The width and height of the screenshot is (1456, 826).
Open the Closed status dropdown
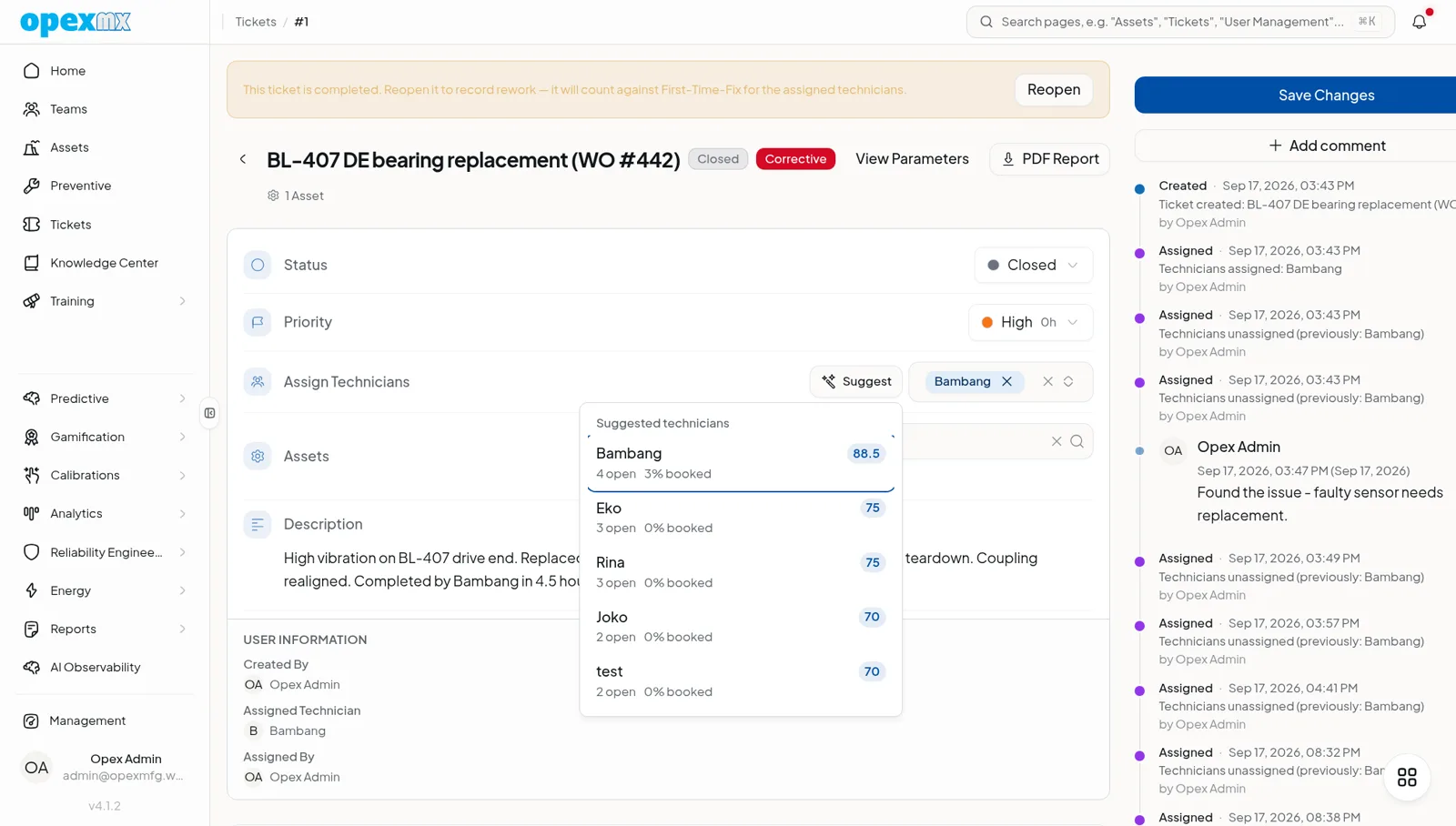point(1033,265)
